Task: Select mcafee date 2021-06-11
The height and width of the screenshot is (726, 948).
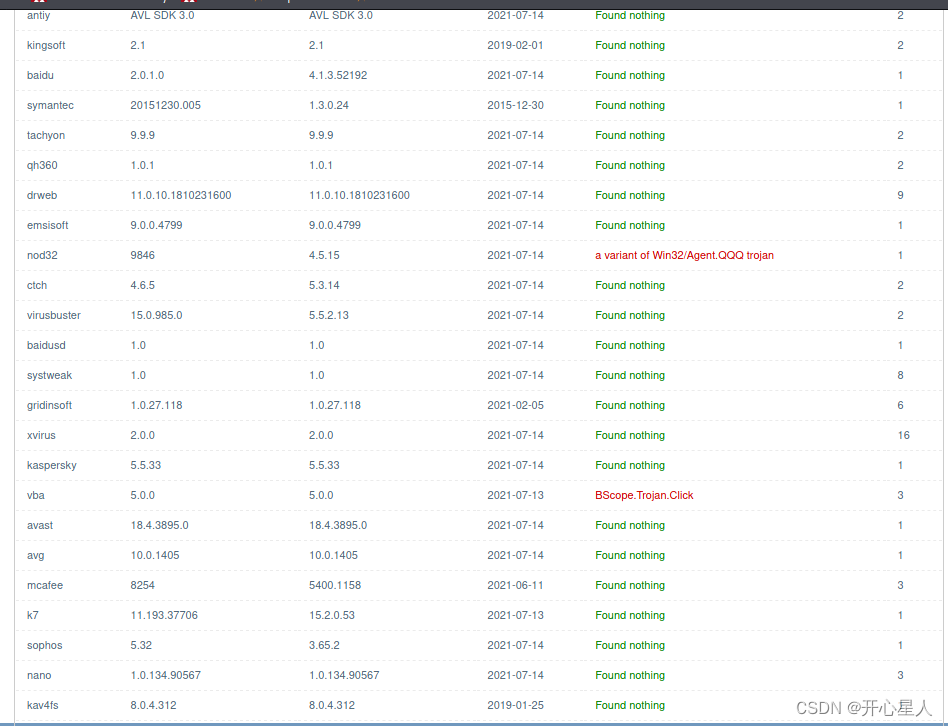Action: 516,585
